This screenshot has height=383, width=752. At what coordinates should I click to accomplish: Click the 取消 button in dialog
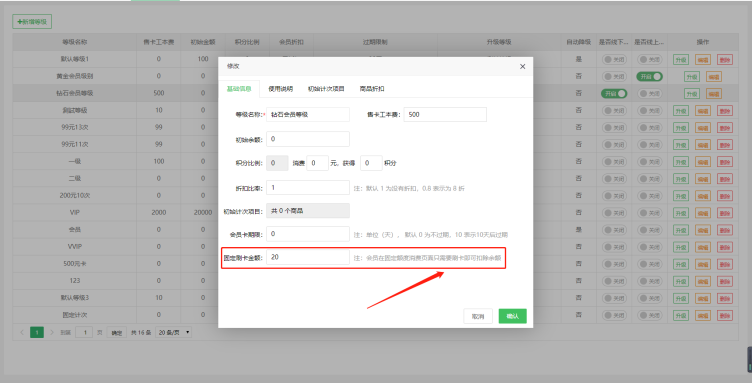point(478,316)
